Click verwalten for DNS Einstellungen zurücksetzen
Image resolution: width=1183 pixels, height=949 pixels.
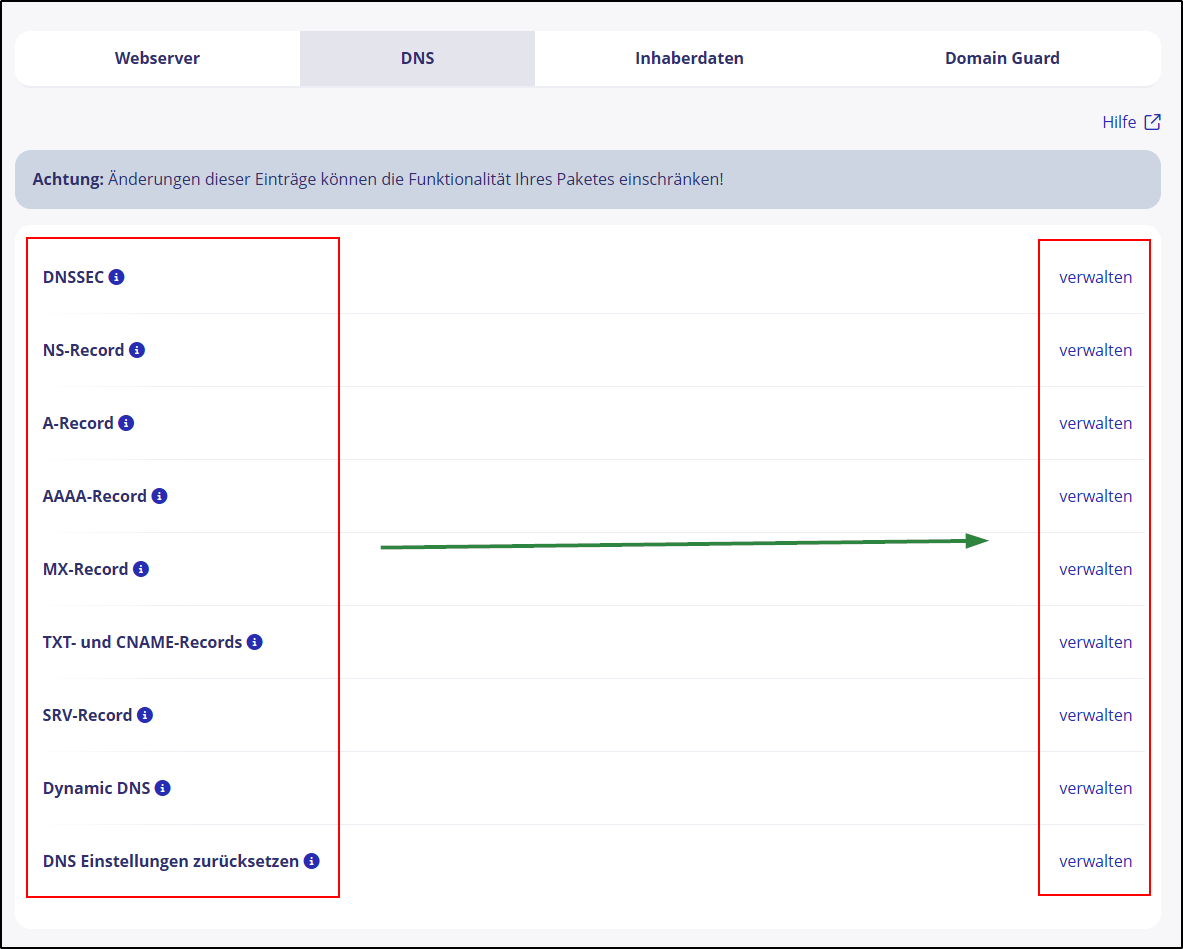(1095, 861)
